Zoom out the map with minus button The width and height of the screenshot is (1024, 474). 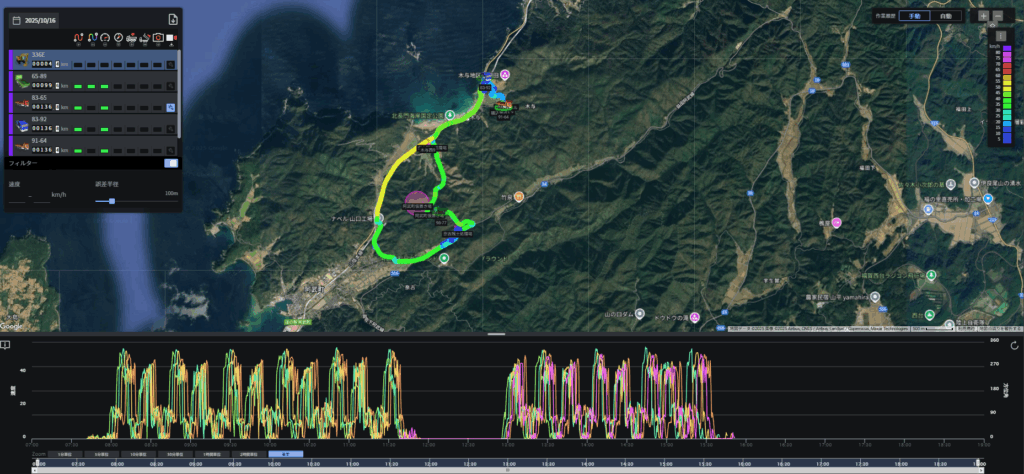(999, 16)
